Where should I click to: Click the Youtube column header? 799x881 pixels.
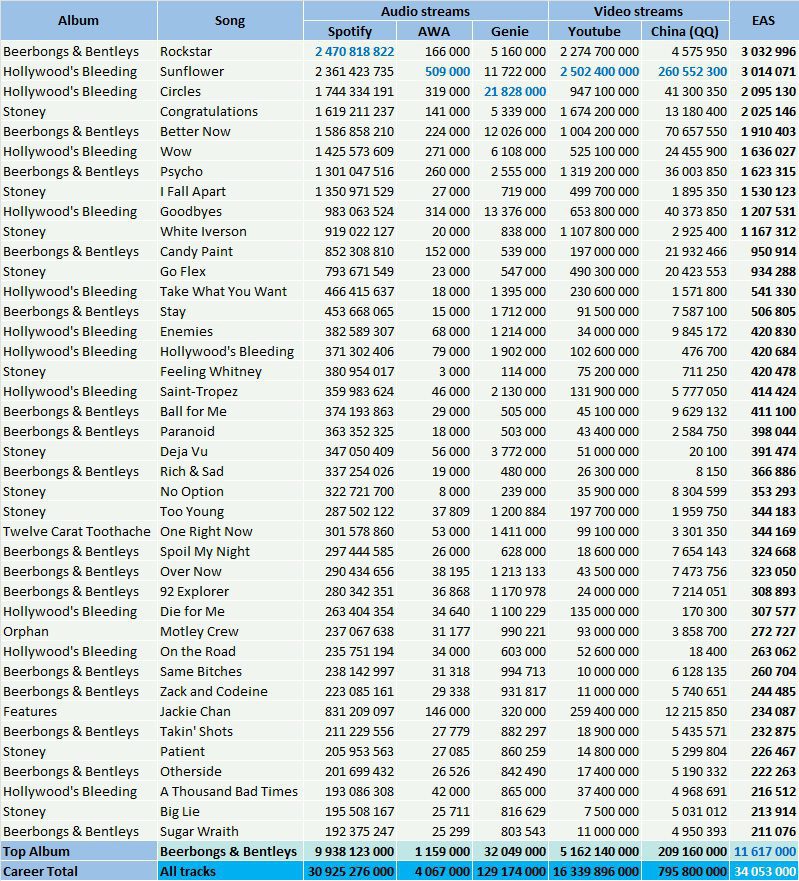594,31
